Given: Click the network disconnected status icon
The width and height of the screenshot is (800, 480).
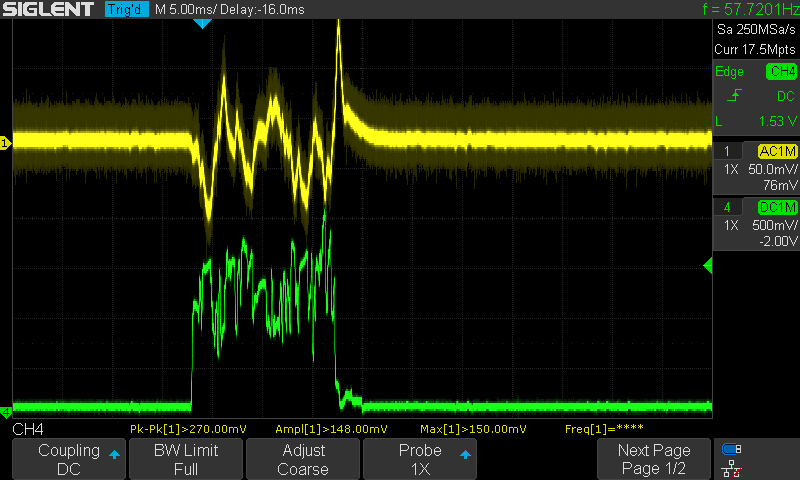Looking at the screenshot, I should point(732,469).
